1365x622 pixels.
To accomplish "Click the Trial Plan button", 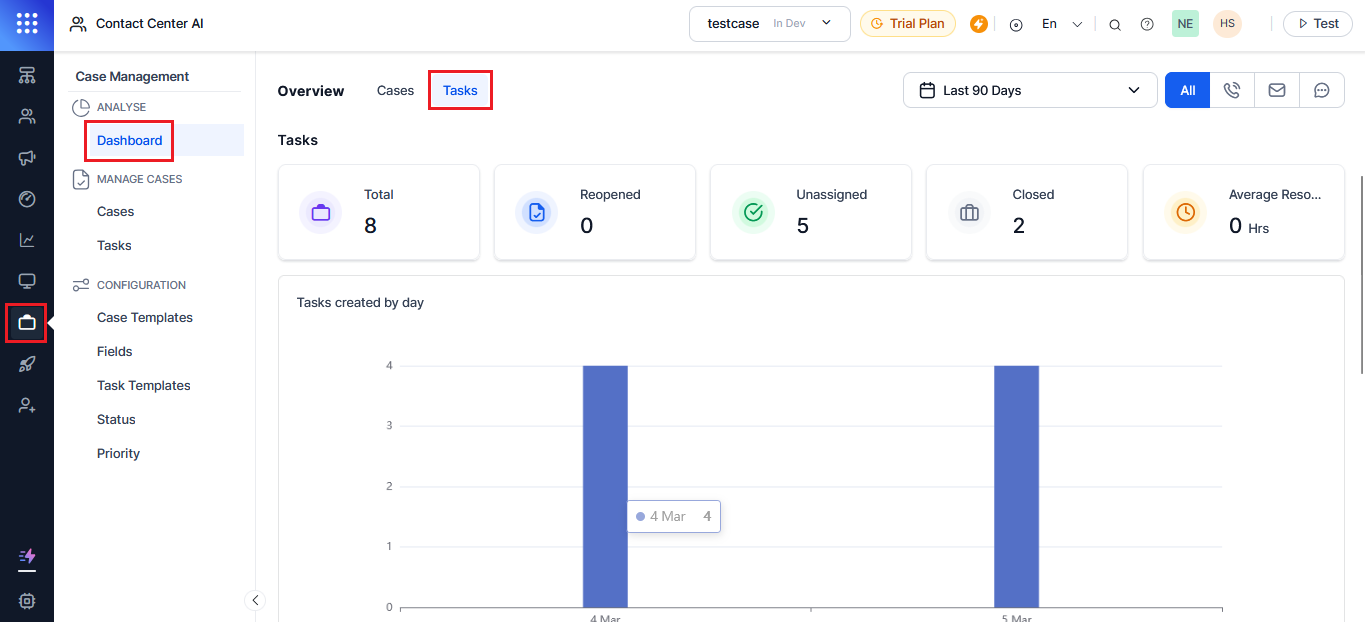I will [907, 22].
